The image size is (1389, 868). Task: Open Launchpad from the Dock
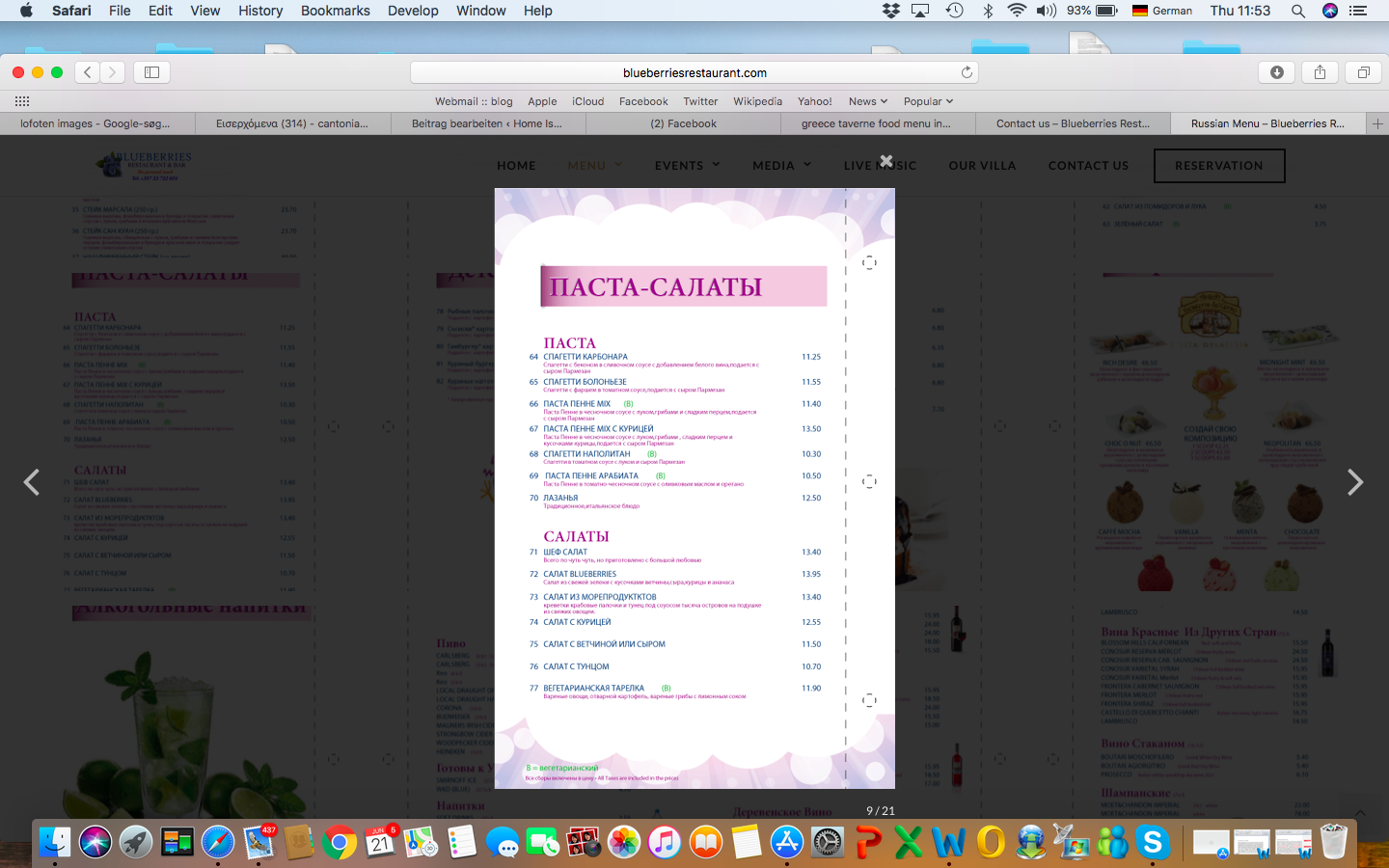tap(136, 842)
